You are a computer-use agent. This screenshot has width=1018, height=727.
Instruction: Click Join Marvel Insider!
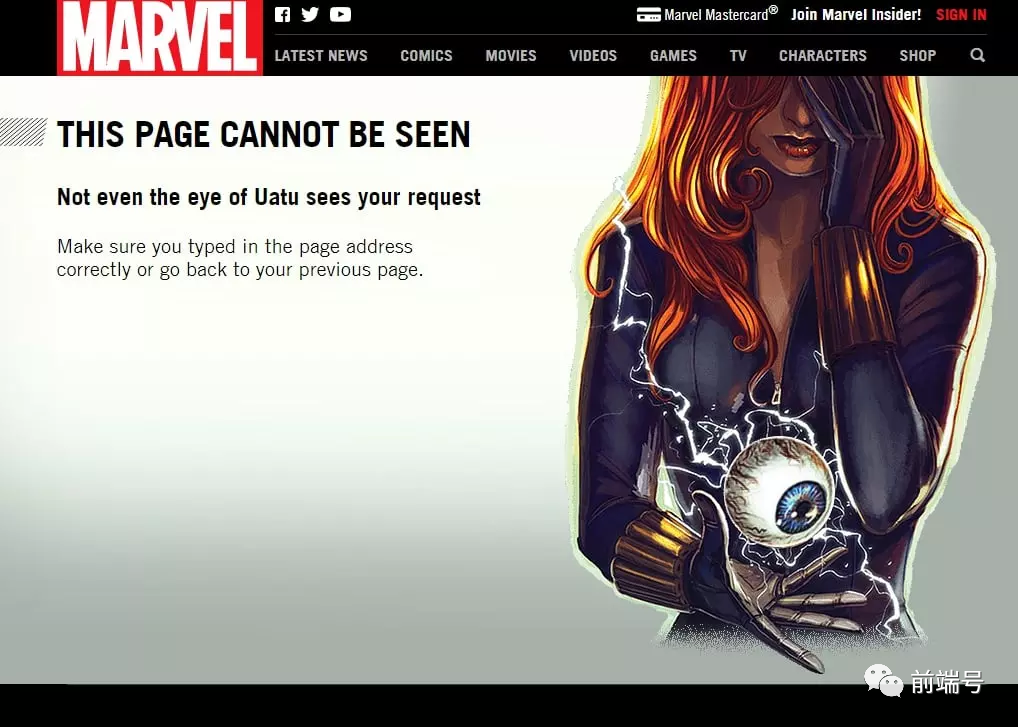[x=856, y=14]
